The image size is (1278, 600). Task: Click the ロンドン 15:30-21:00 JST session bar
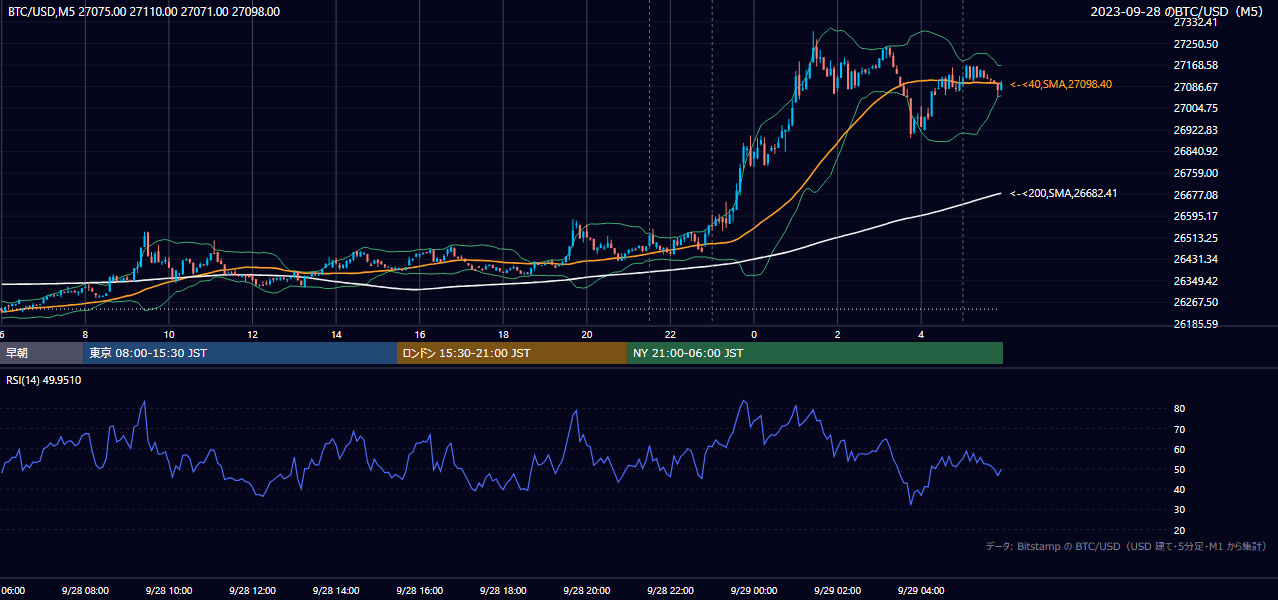point(512,353)
